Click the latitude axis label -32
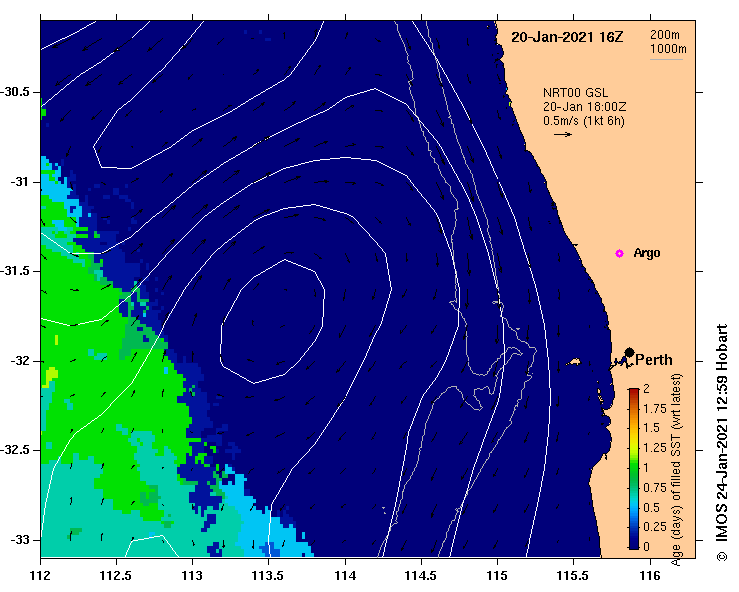 click(20, 361)
